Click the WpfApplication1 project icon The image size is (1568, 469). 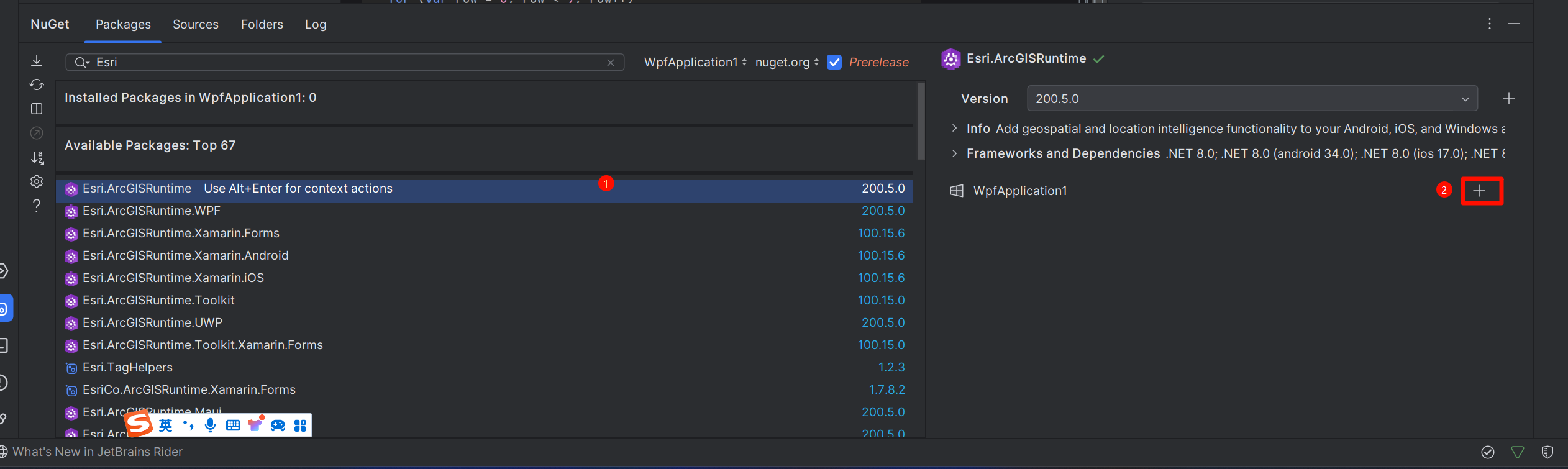click(x=957, y=191)
